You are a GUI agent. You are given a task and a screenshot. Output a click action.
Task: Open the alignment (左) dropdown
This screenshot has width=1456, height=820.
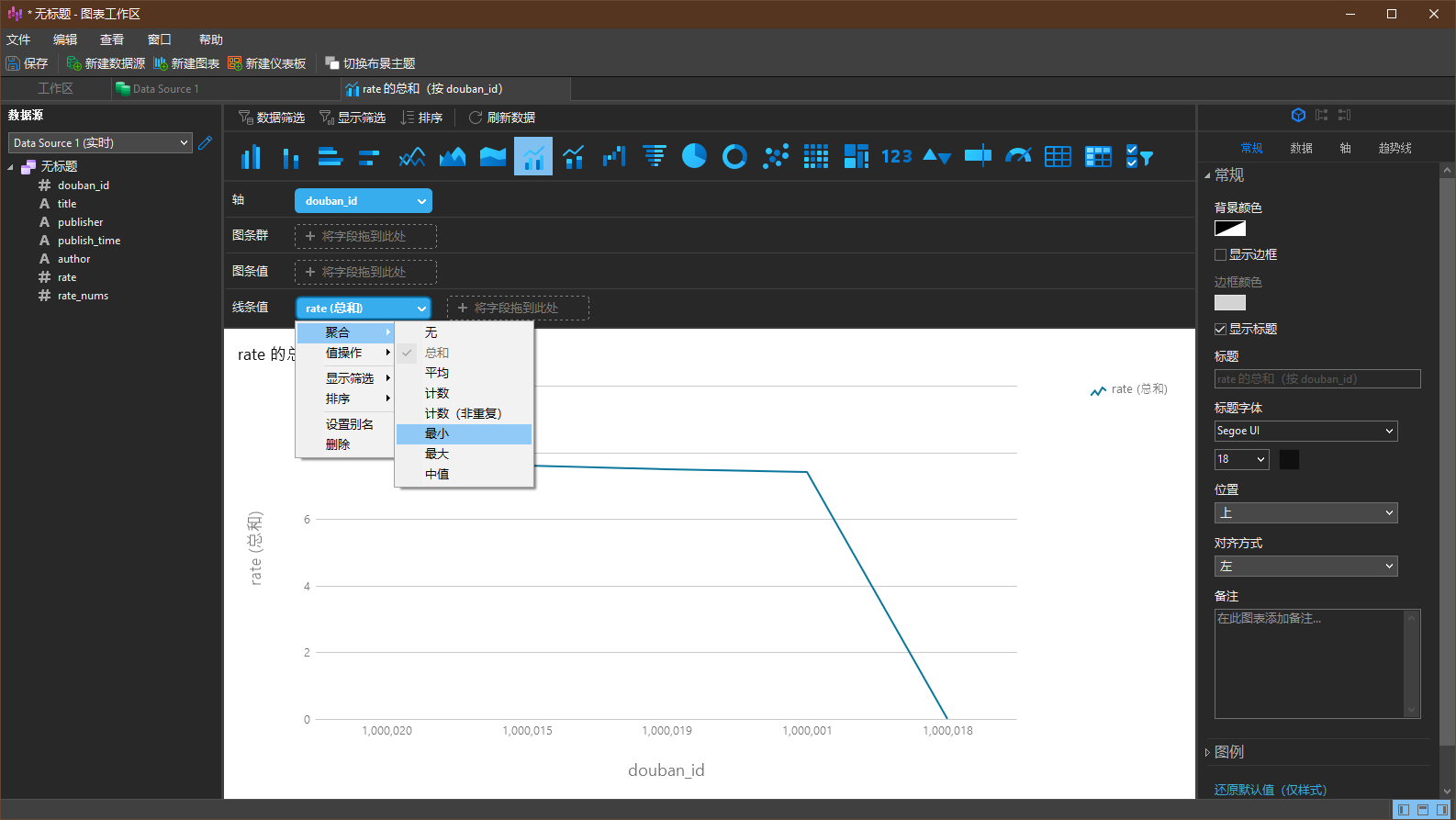tap(1305, 566)
